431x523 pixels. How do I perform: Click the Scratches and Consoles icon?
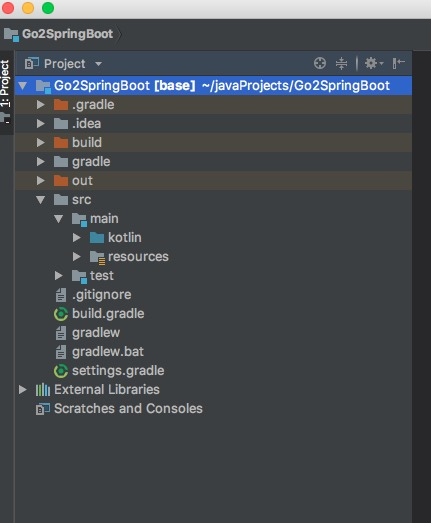[x=43, y=409]
